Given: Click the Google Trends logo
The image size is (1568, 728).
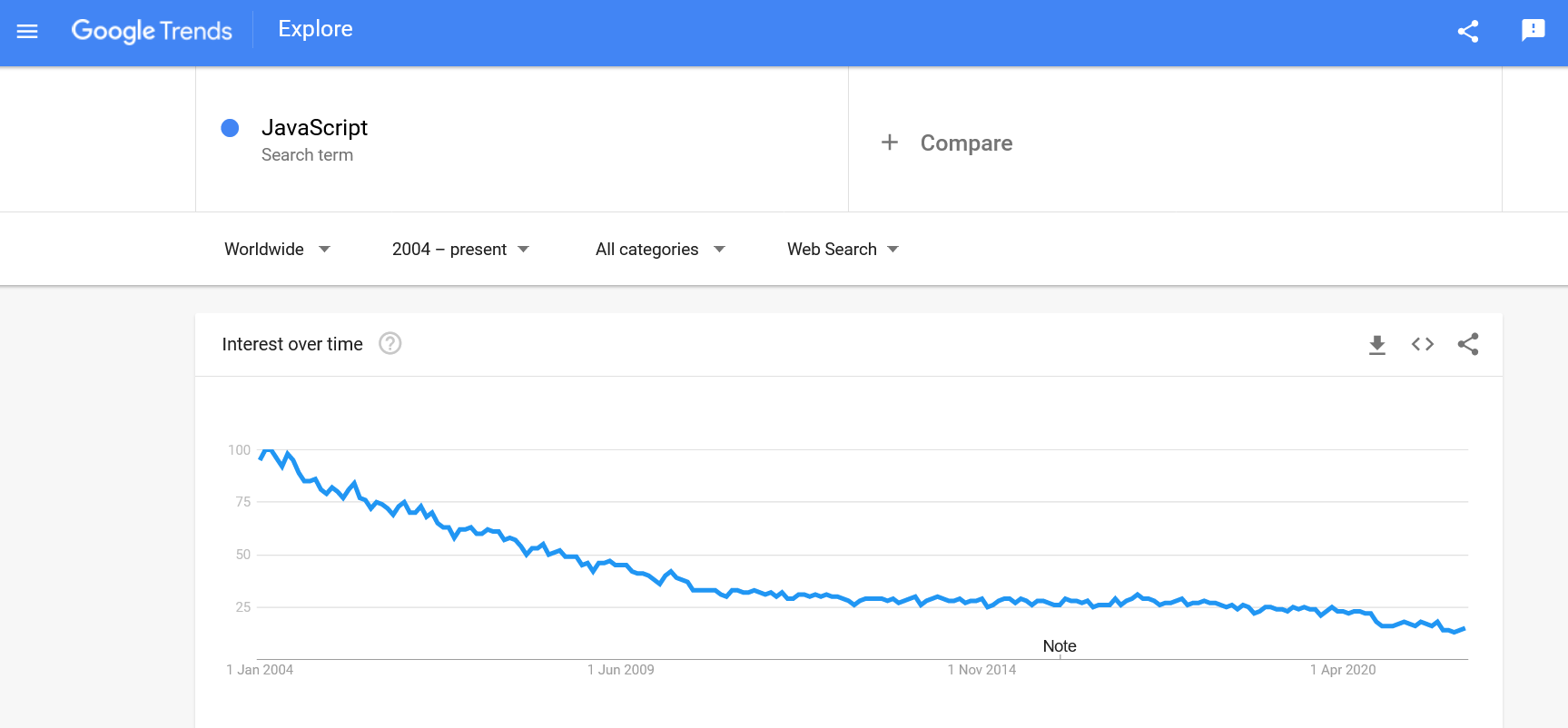Looking at the screenshot, I should [x=152, y=31].
